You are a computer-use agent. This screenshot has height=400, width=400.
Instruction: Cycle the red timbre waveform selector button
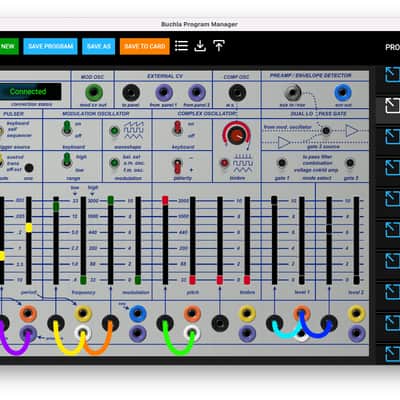click(225, 163)
